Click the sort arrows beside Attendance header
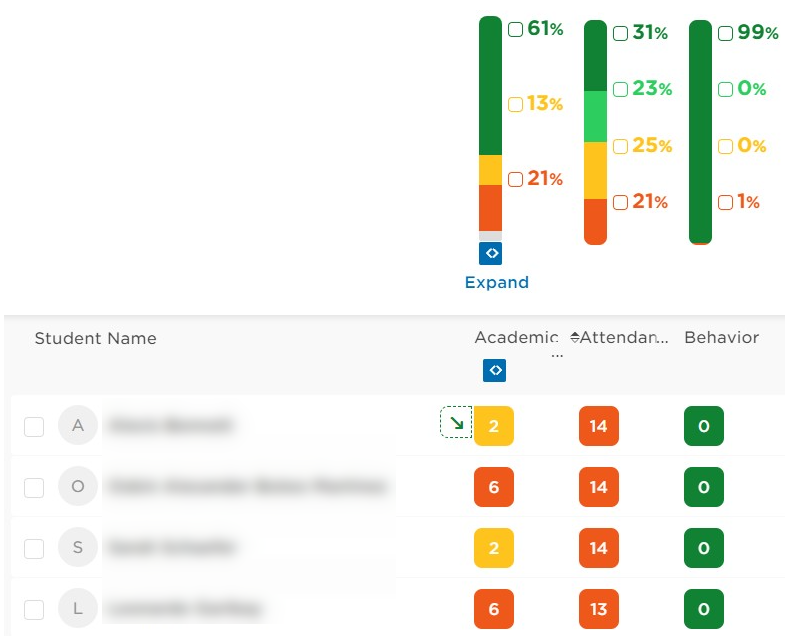 [574, 338]
